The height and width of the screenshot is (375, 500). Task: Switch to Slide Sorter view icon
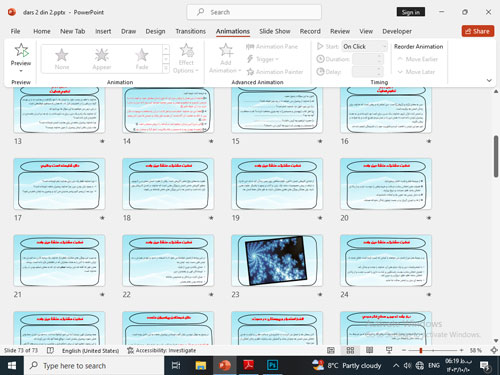point(350,350)
